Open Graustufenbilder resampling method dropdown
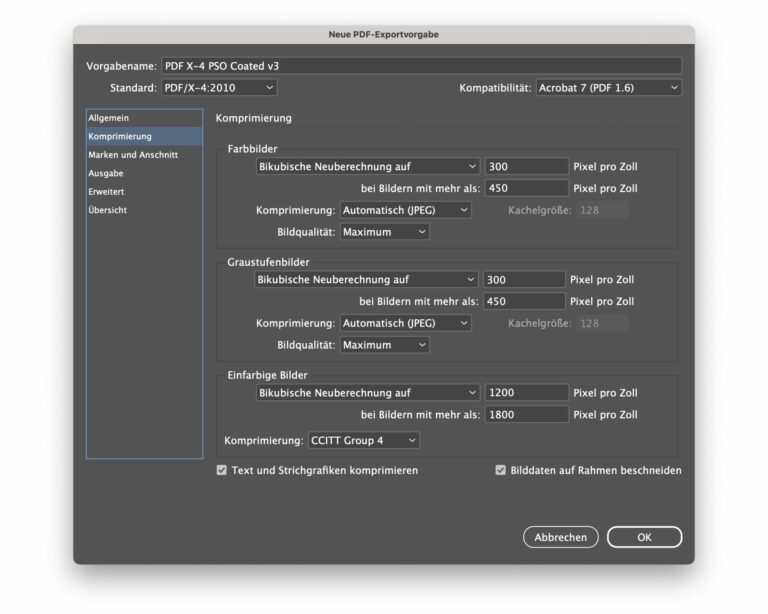The width and height of the screenshot is (768, 614). 366,280
